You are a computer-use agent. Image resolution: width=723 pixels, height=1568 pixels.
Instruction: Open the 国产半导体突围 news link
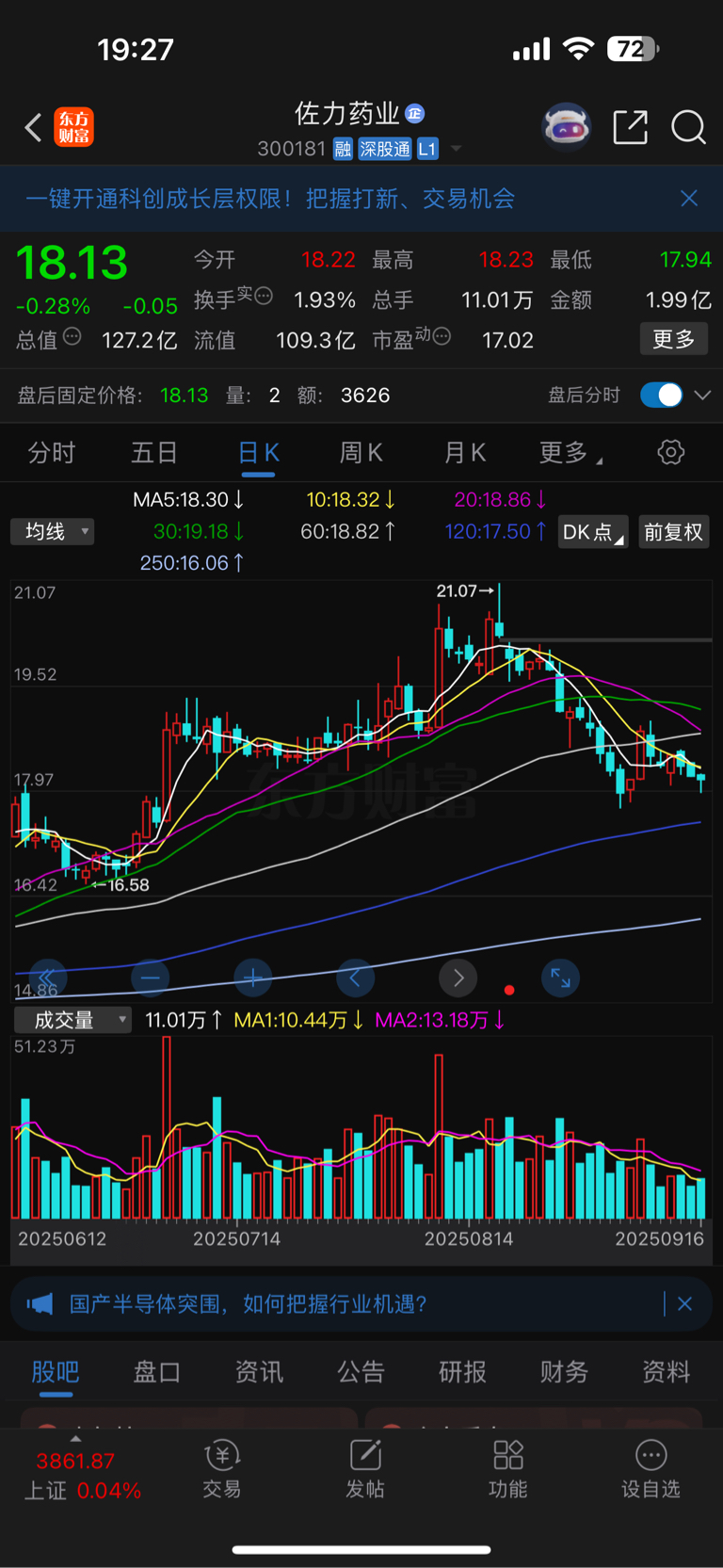click(249, 1303)
